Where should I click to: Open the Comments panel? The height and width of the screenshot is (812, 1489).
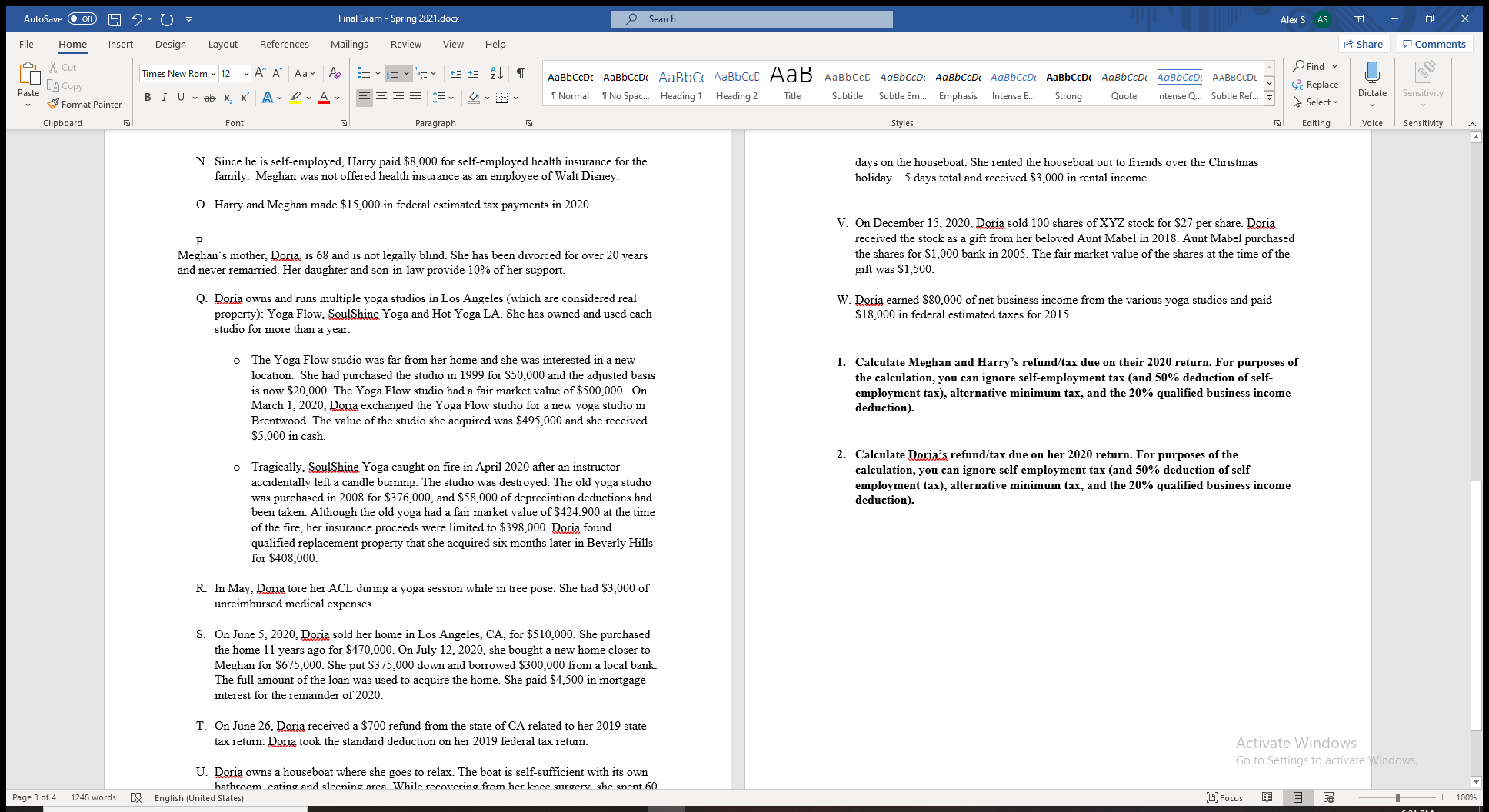(1434, 44)
